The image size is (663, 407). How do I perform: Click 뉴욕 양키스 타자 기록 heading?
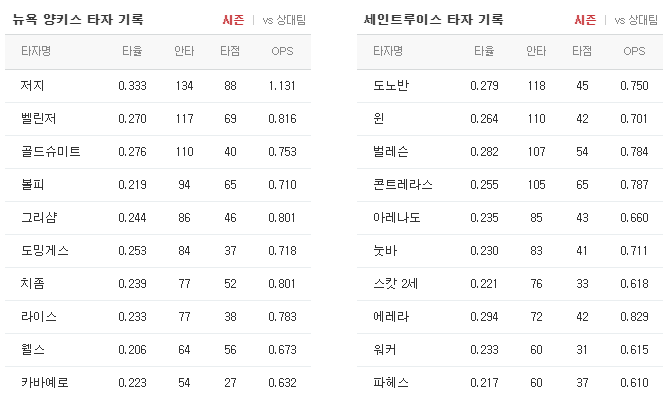(78, 19)
